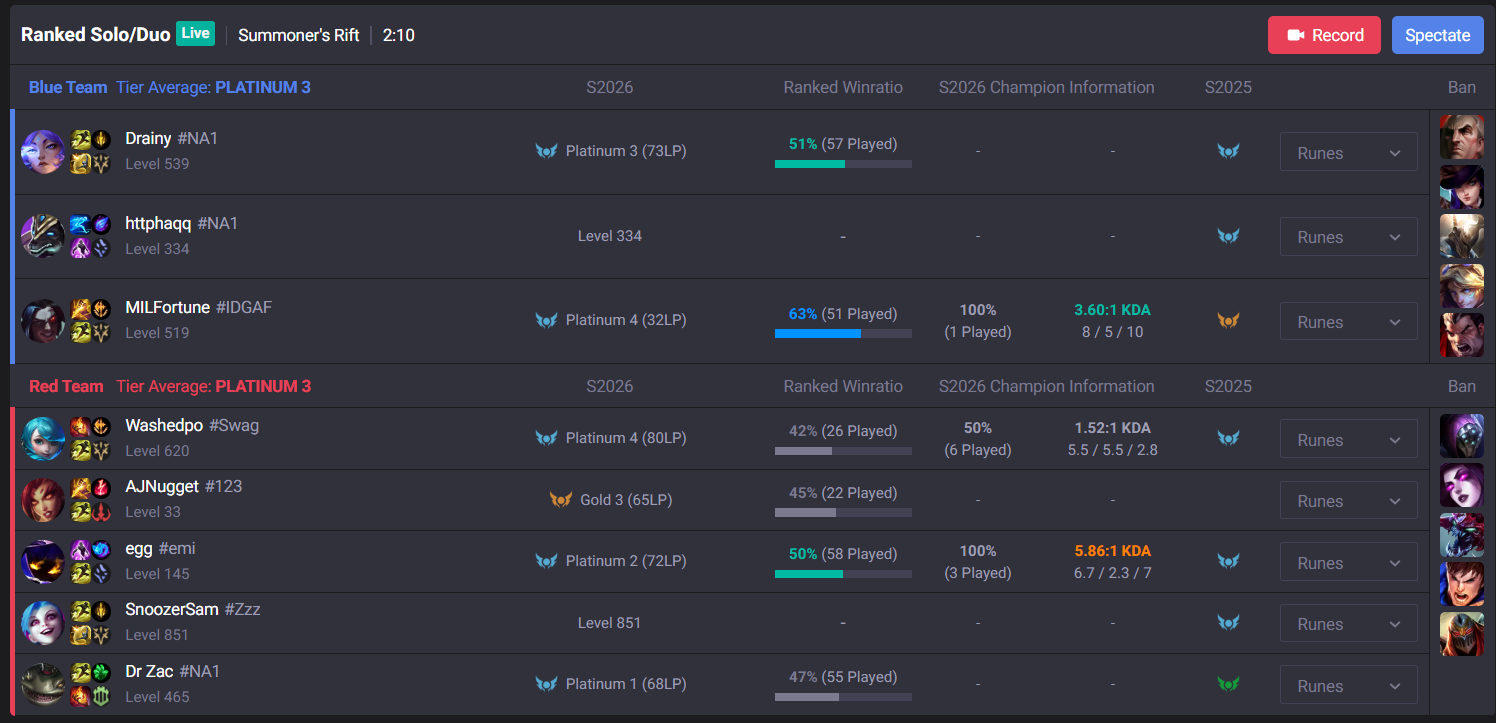Open Washedpo summoner profile
Viewport: 1496px width, 723px height.
pyautogui.click(x=192, y=425)
